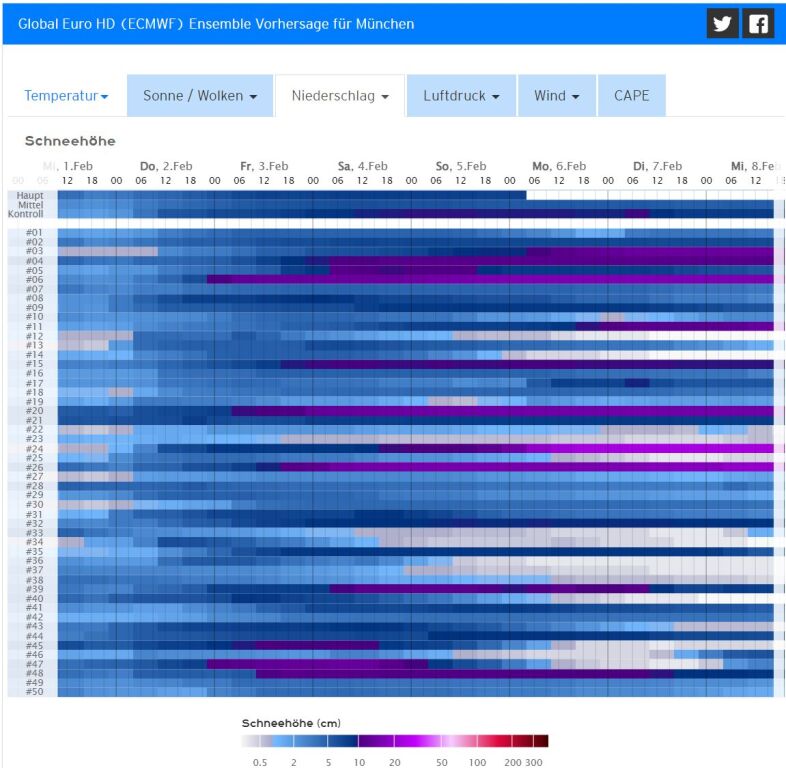Image resolution: width=786 pixels, height=768 pixels.
Task: Click ensemble member #50 row label
Action: point(34,692)
